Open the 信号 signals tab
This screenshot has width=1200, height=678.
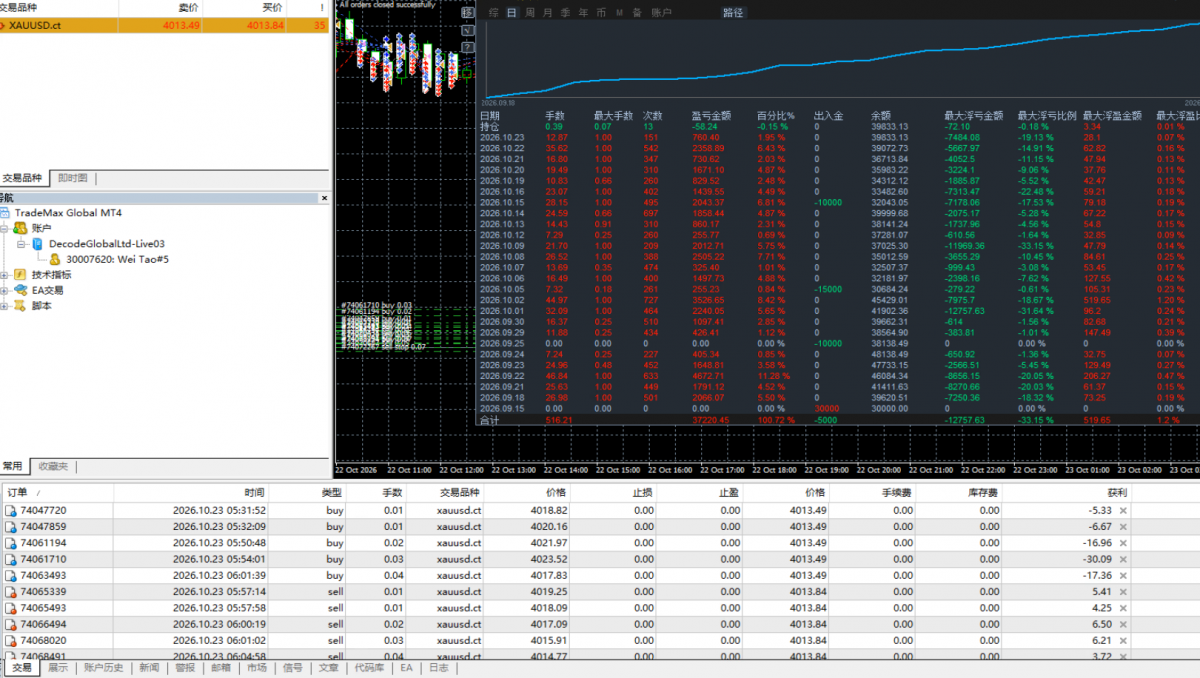[x=293, y=667]
